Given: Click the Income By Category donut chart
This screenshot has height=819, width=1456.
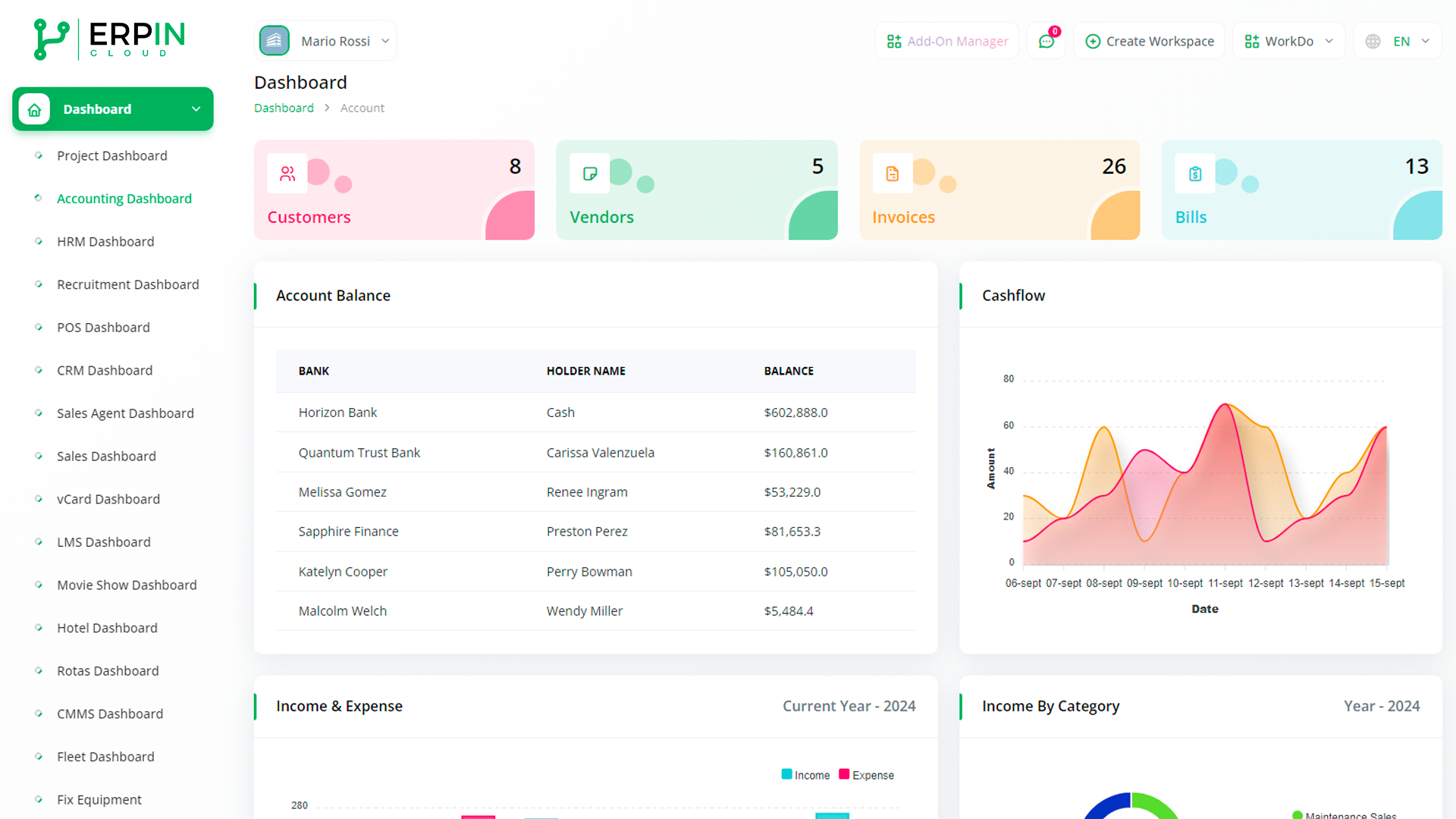Looking at the screenshot, I should (1131, 806).
